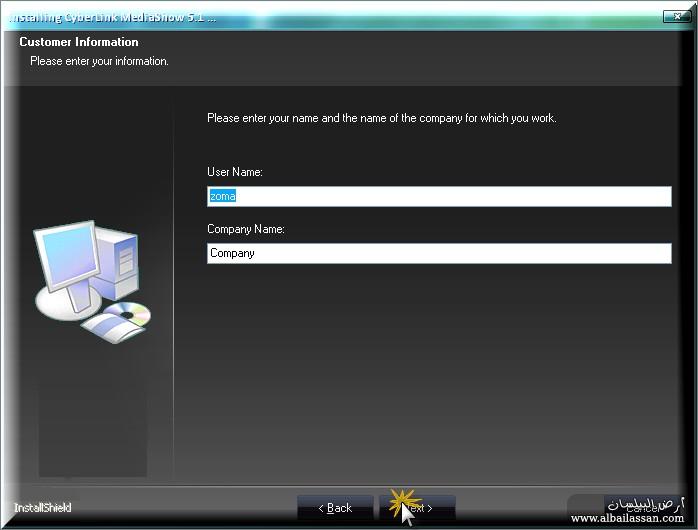
Task: Click the 'Please enter your information.' text
Action: pos(99,61)
